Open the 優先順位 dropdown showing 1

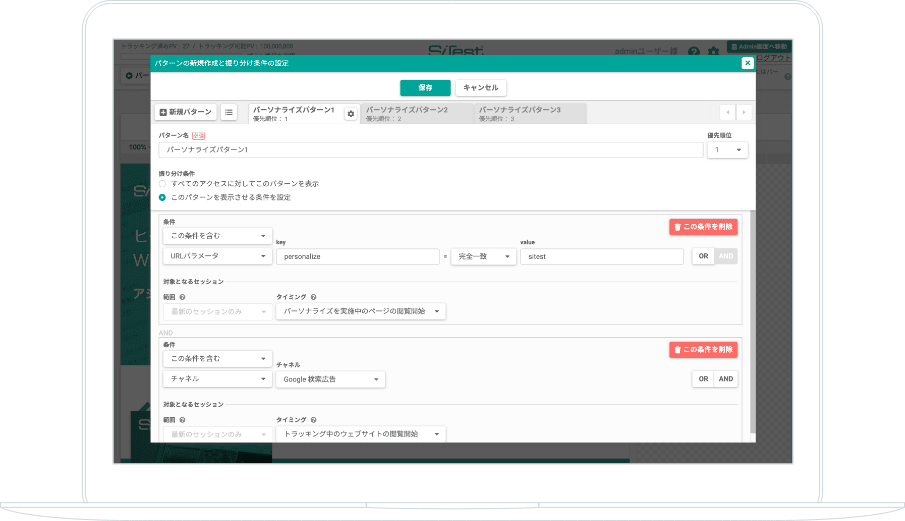point(727,150)
